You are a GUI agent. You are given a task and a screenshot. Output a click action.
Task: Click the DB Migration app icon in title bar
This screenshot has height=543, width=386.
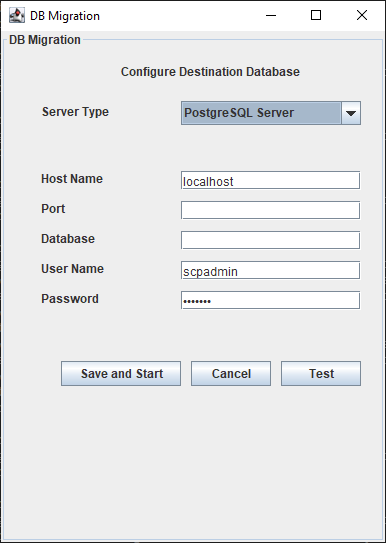pyautogui.click(x=17, y=16)
